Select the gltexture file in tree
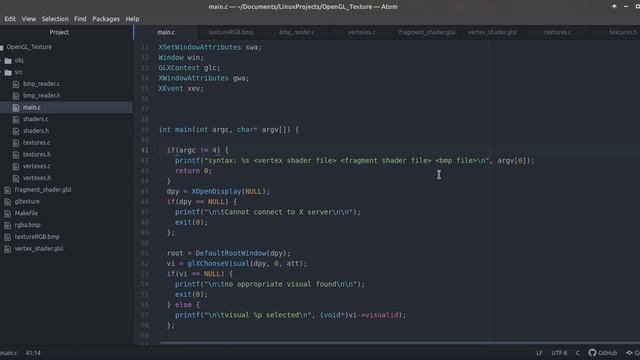Image resolution: width=640 pixels, height=360 pixels. click(27, 202)
